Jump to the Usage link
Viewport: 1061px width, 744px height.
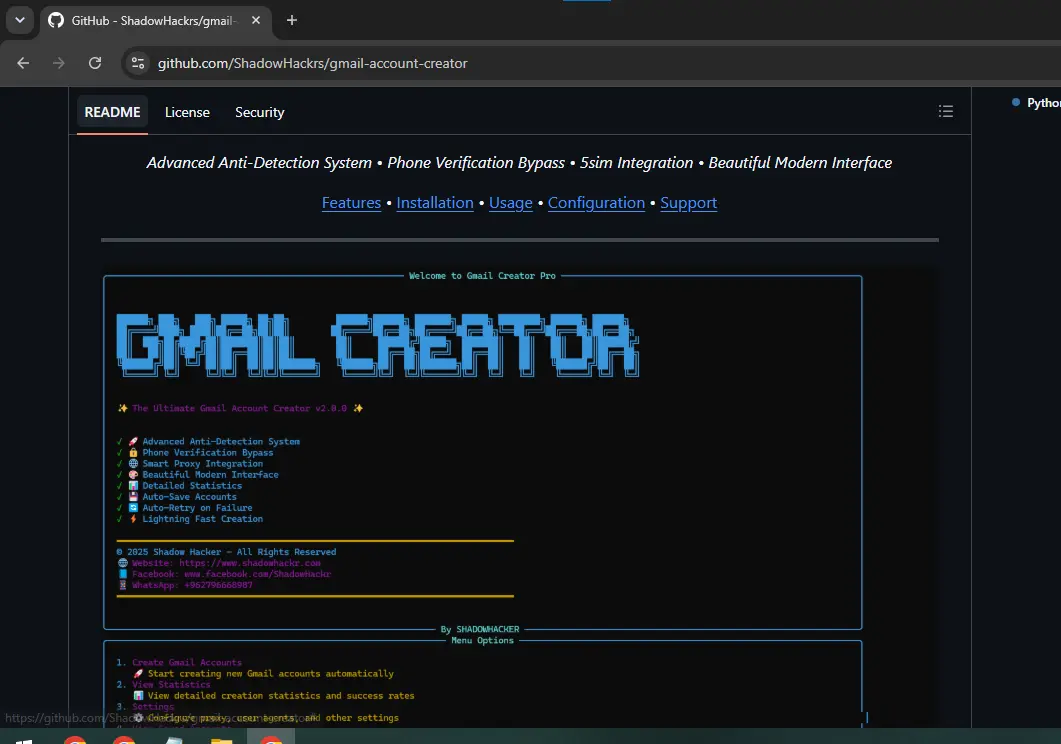click(511, 202)
